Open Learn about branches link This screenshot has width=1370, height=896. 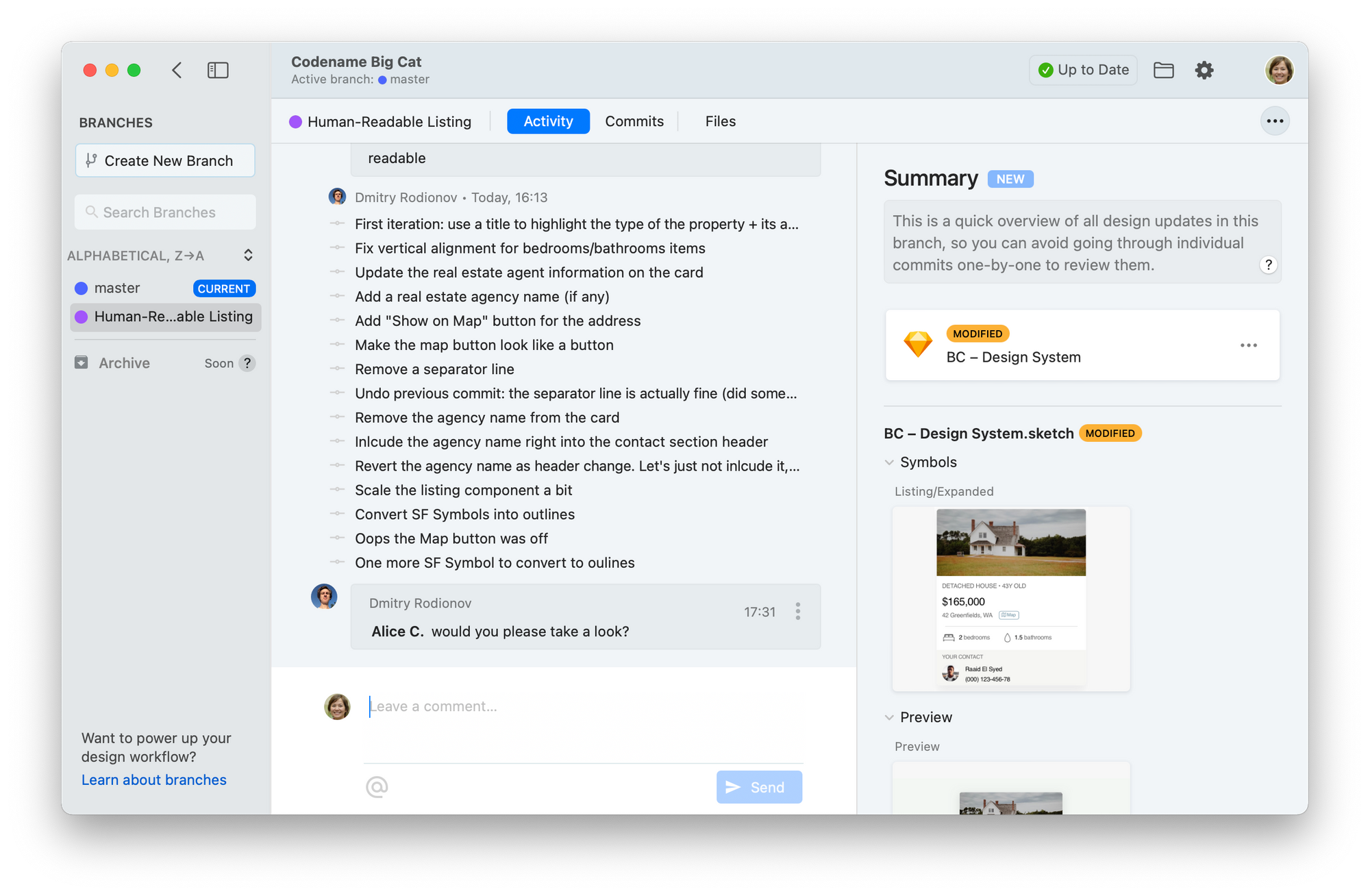[154, 780]
